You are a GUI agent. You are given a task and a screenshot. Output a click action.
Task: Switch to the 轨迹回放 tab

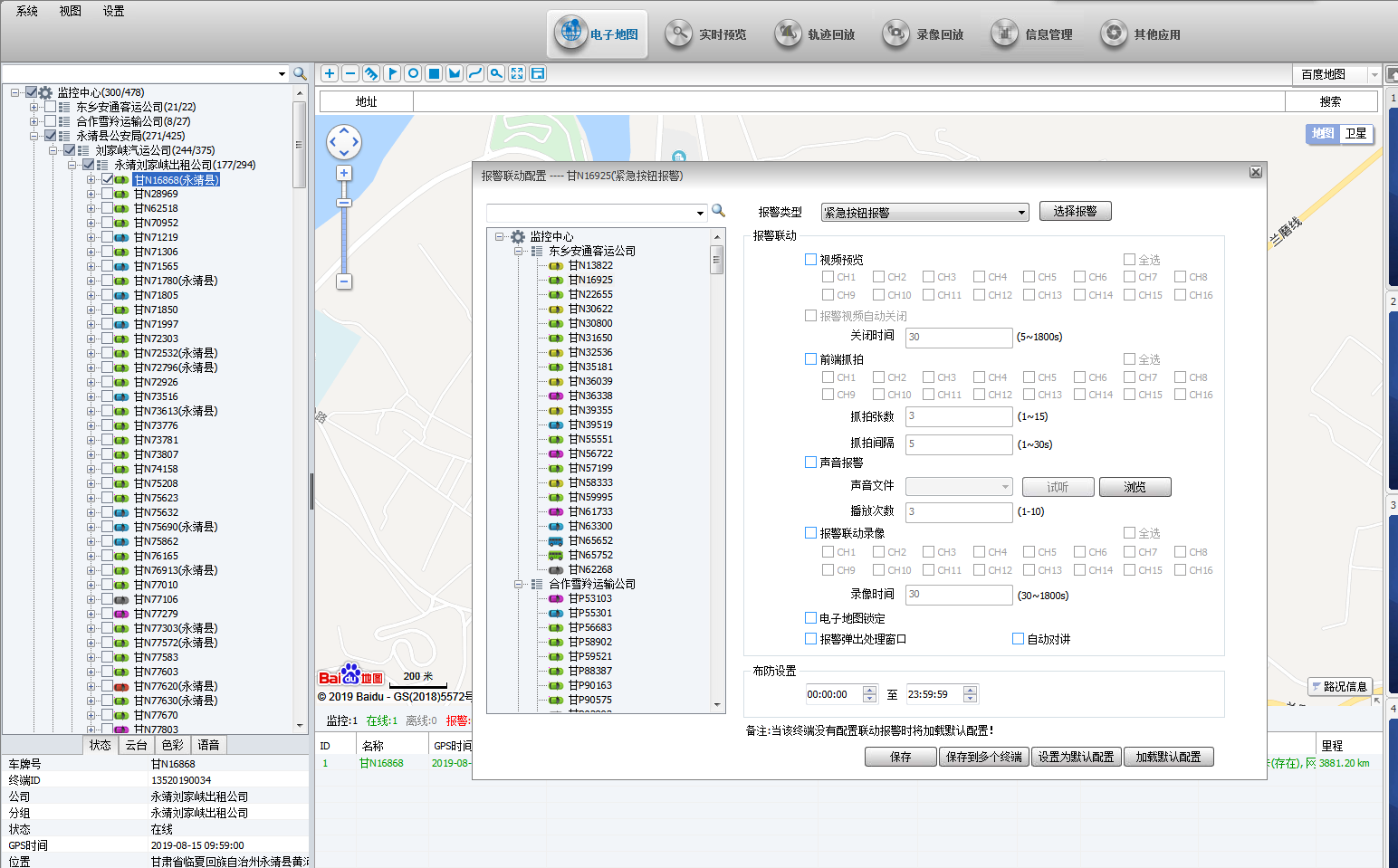click(815, 34)
